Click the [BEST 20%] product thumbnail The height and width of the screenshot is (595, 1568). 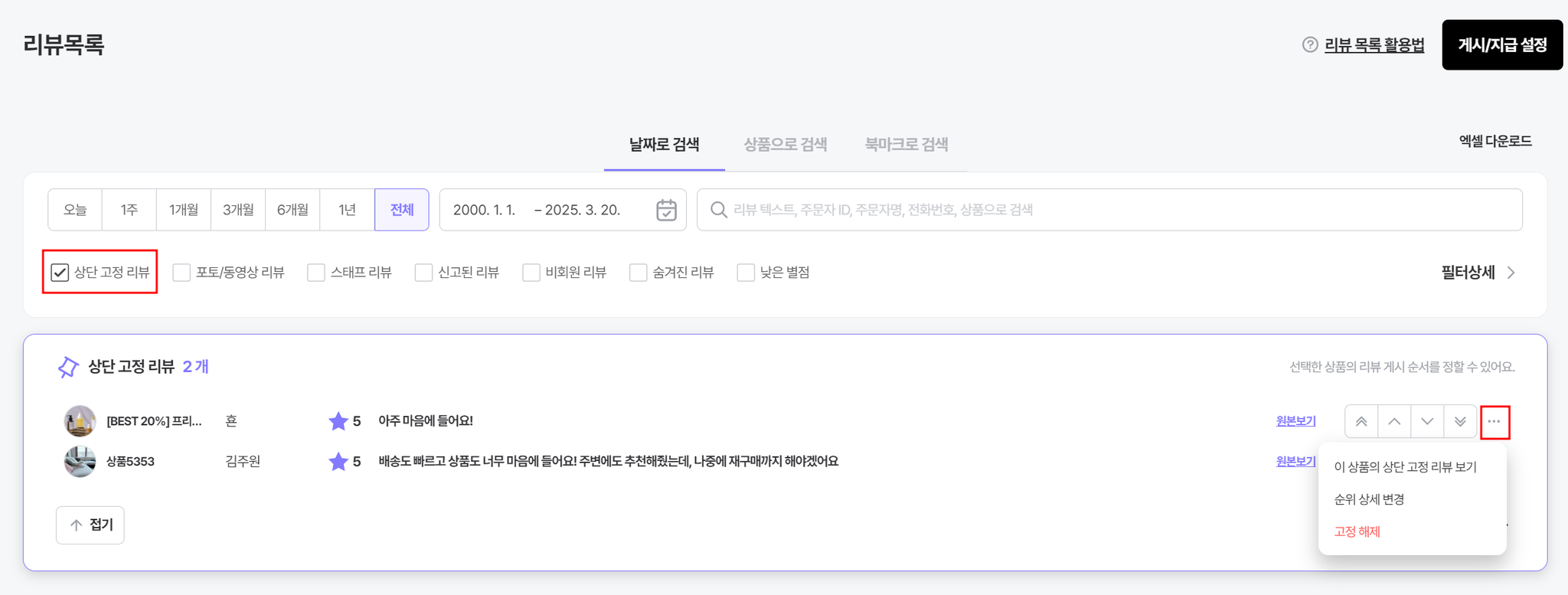pyautogui.click(x=80, y=421)
